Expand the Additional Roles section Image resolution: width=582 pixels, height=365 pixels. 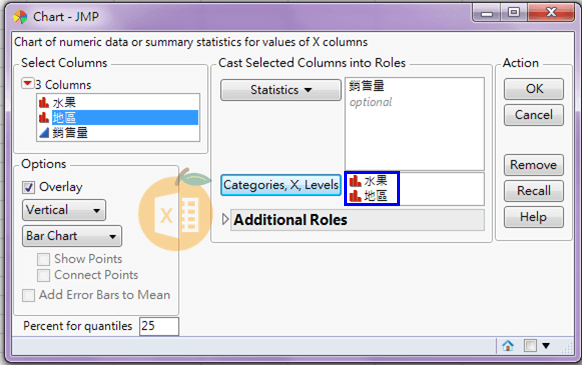click(x=225, y=219)
